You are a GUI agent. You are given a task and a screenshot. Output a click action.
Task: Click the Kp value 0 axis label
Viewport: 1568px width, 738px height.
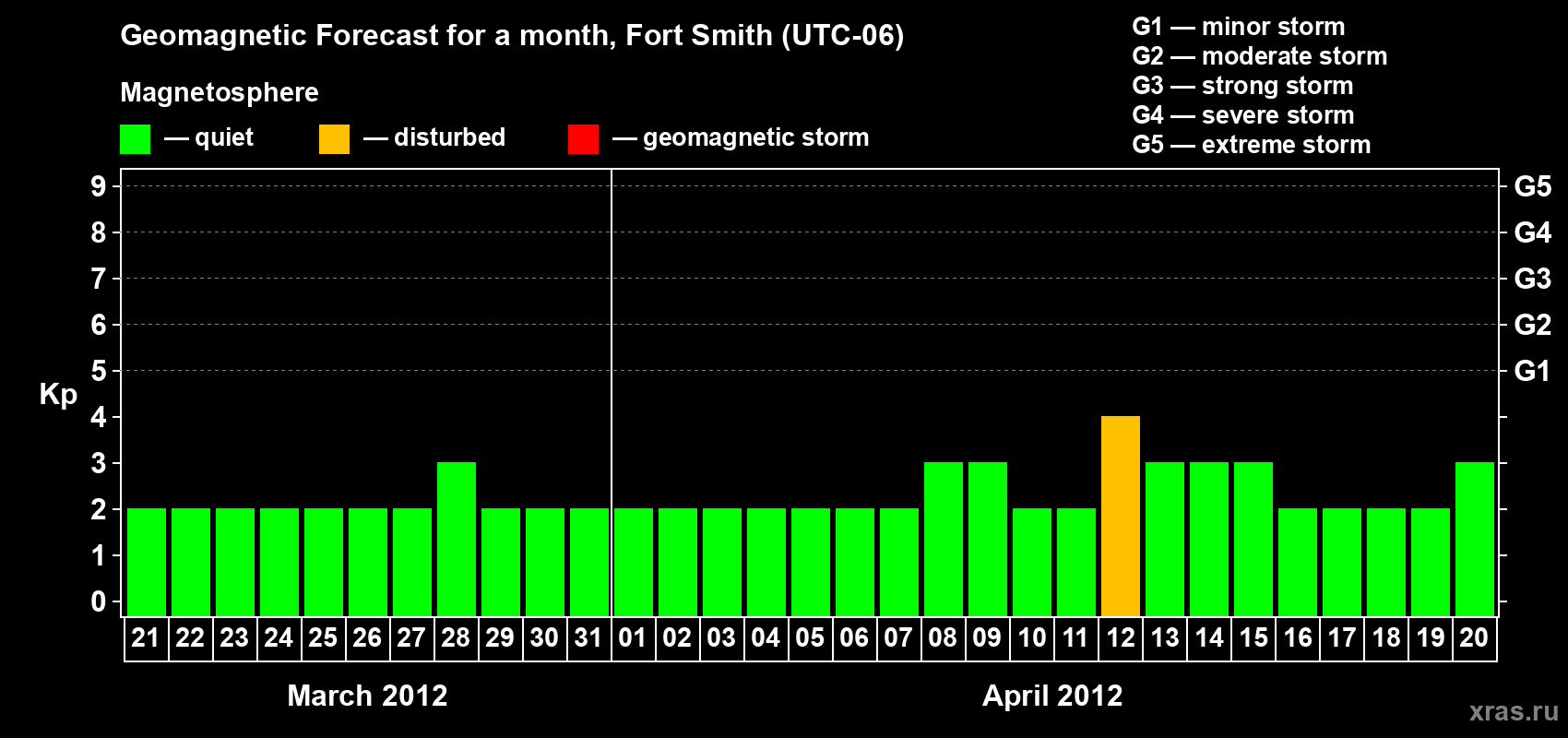99,601
